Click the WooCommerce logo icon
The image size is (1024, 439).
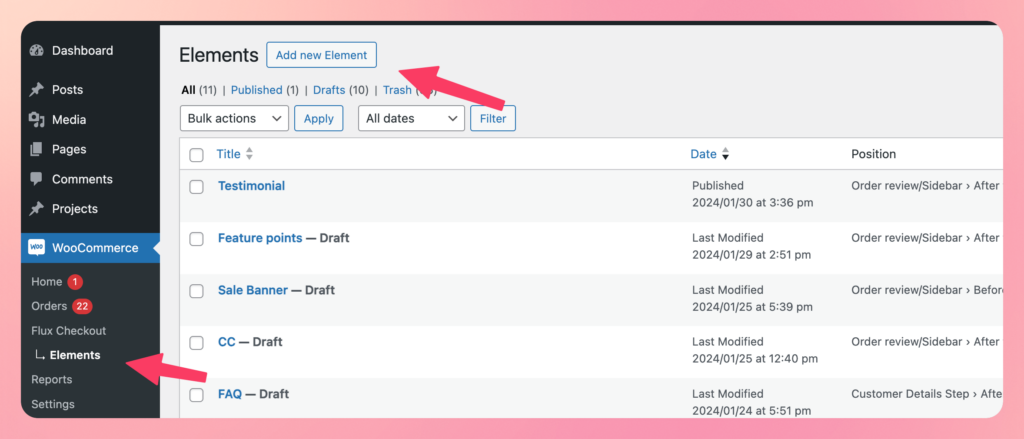[37, 248]
